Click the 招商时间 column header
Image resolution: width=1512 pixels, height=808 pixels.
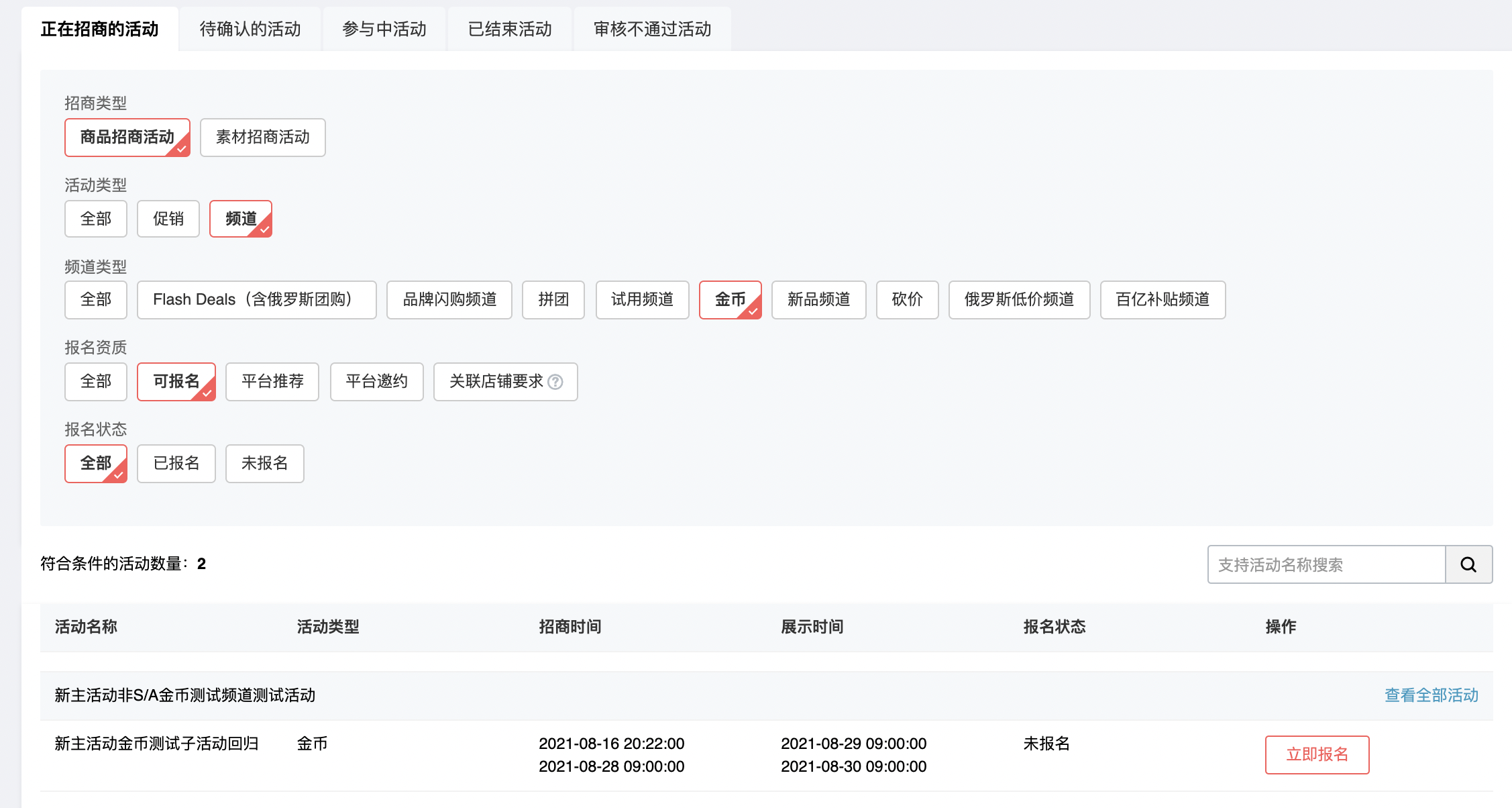[x=570, y=627]
